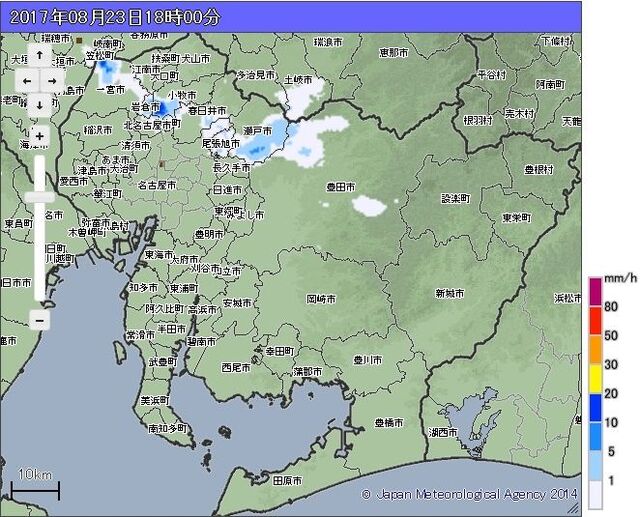Click the 豊川市 label on the map
Image resolution: width=640 pixels, height=517 pixels.
tap(367, 359)
